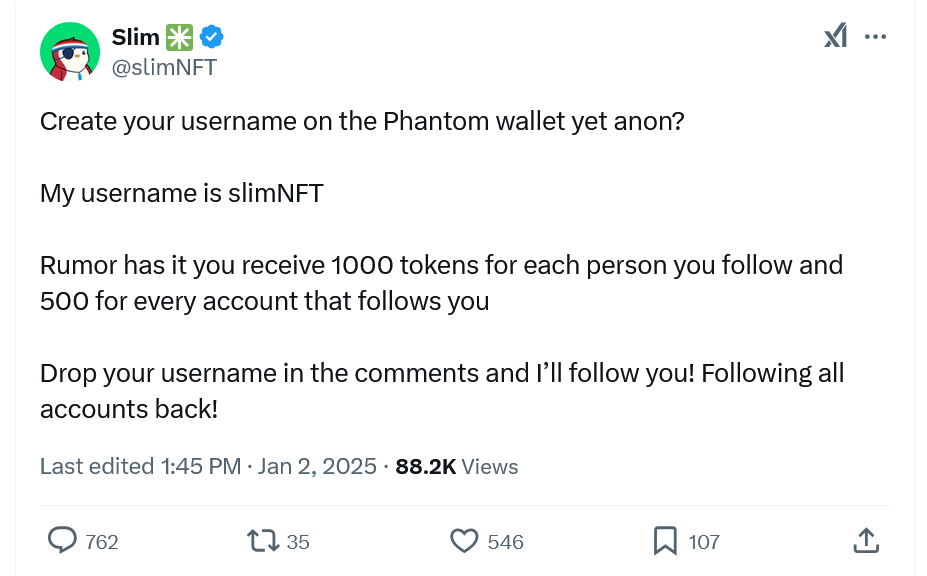This screenshot has width=927, height=576.
Task: Open the 88.2K Views analytics link
Action: click(457, 466)
